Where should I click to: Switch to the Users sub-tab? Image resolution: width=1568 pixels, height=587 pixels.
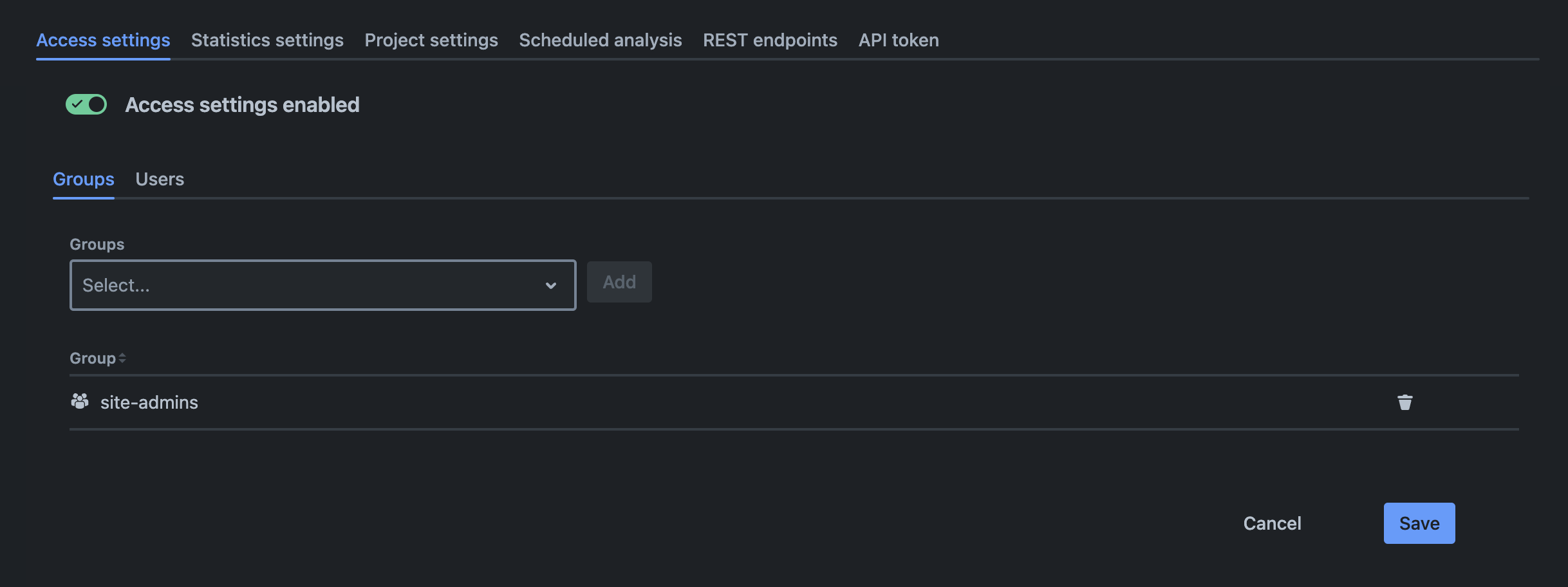pyautogui.click(x=160, y=179)
